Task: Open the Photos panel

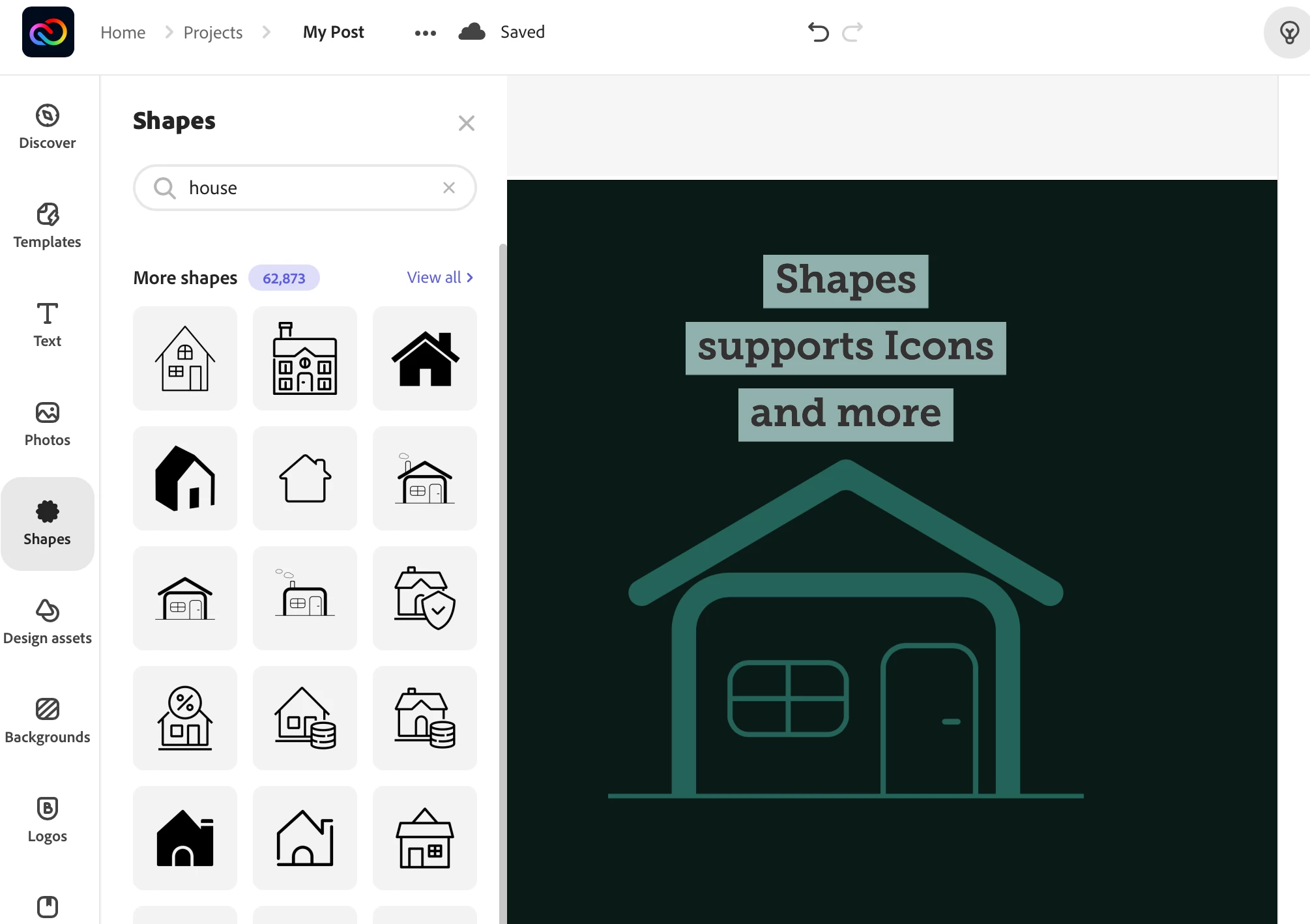Action: 47,424
